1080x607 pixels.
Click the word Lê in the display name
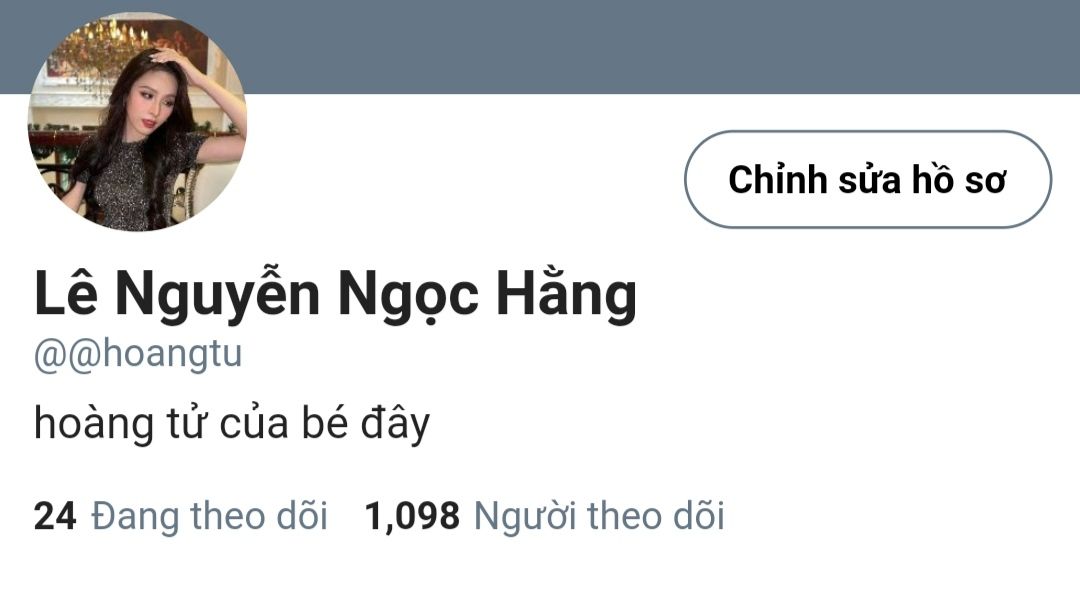click(65, 292)
